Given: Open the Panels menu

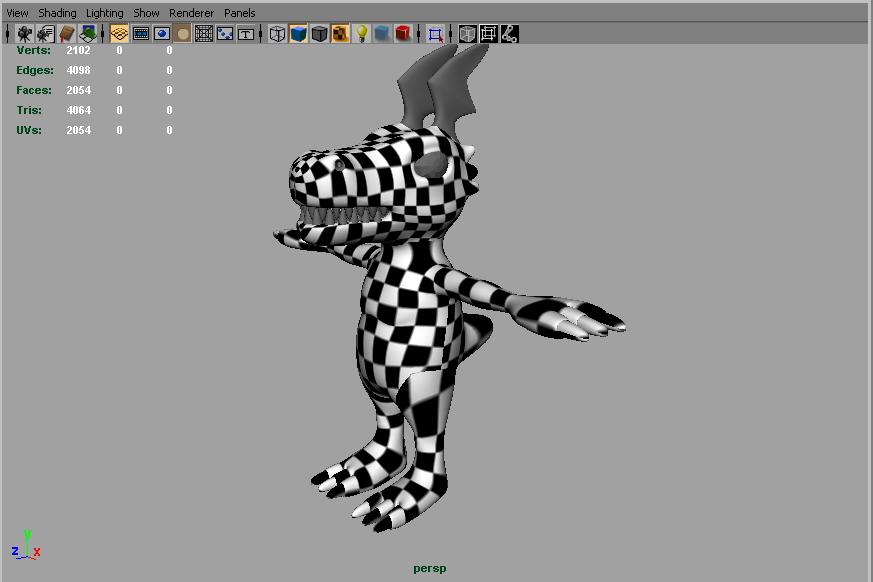Looking at the screenshot, I should [x=240, y=13].
